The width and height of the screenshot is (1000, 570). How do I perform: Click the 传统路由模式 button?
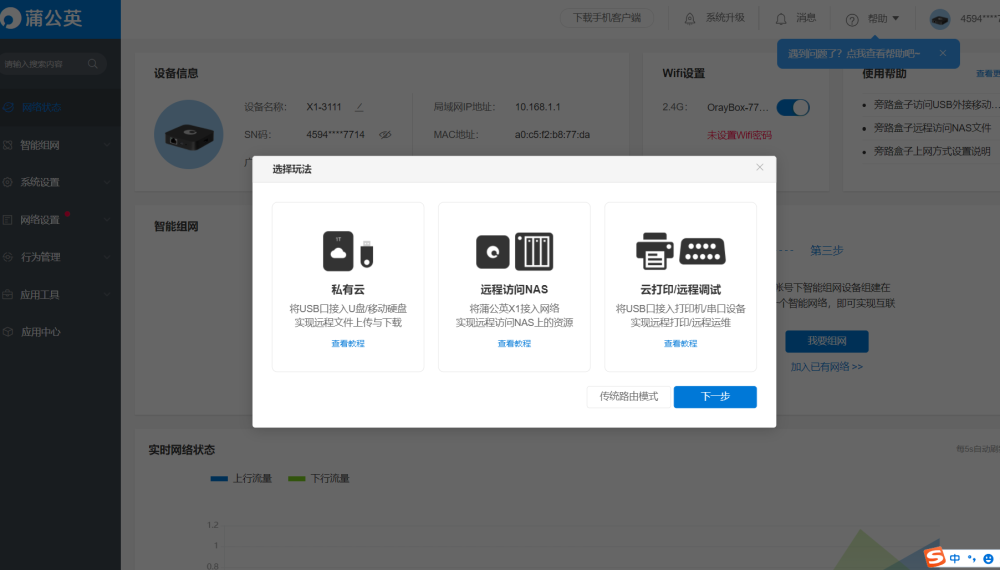click(x=629, y=397)
